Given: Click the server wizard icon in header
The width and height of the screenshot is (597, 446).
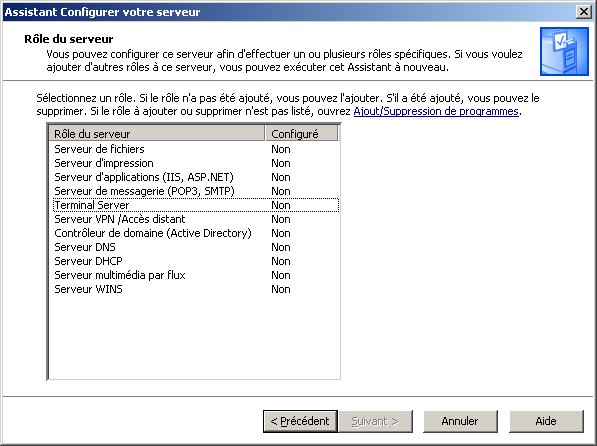Looking at the screenshot, I should (564, 51).
